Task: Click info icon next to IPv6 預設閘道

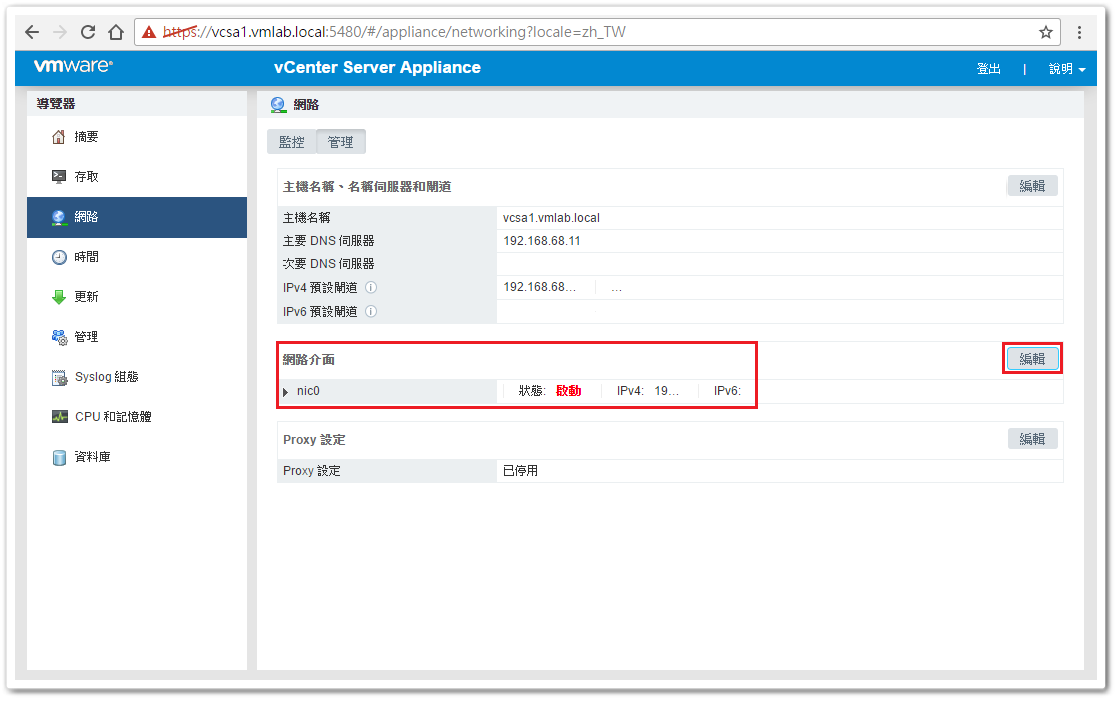Action: pyautogui.click(x=371, y=312)
